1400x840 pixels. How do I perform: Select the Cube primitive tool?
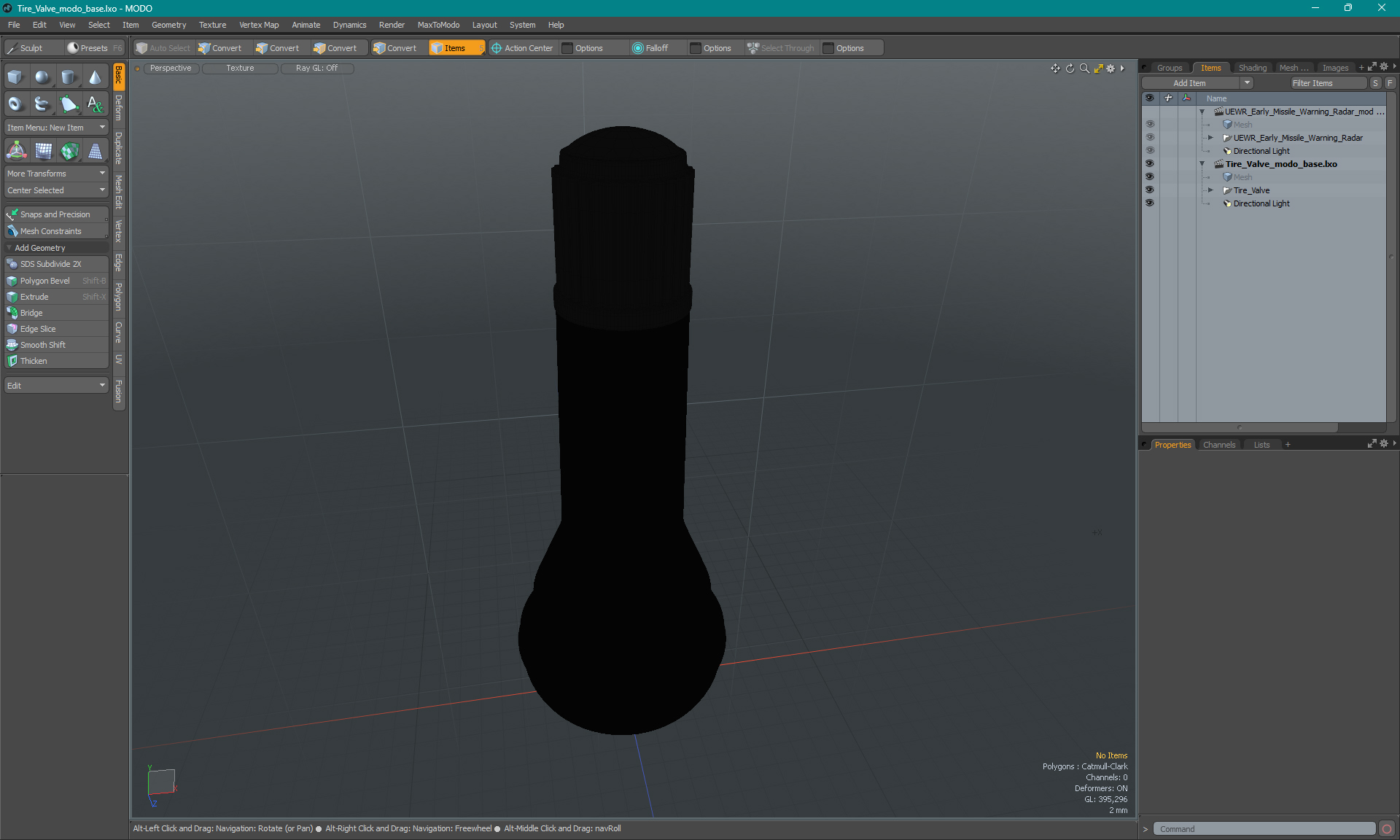[15, 77]
